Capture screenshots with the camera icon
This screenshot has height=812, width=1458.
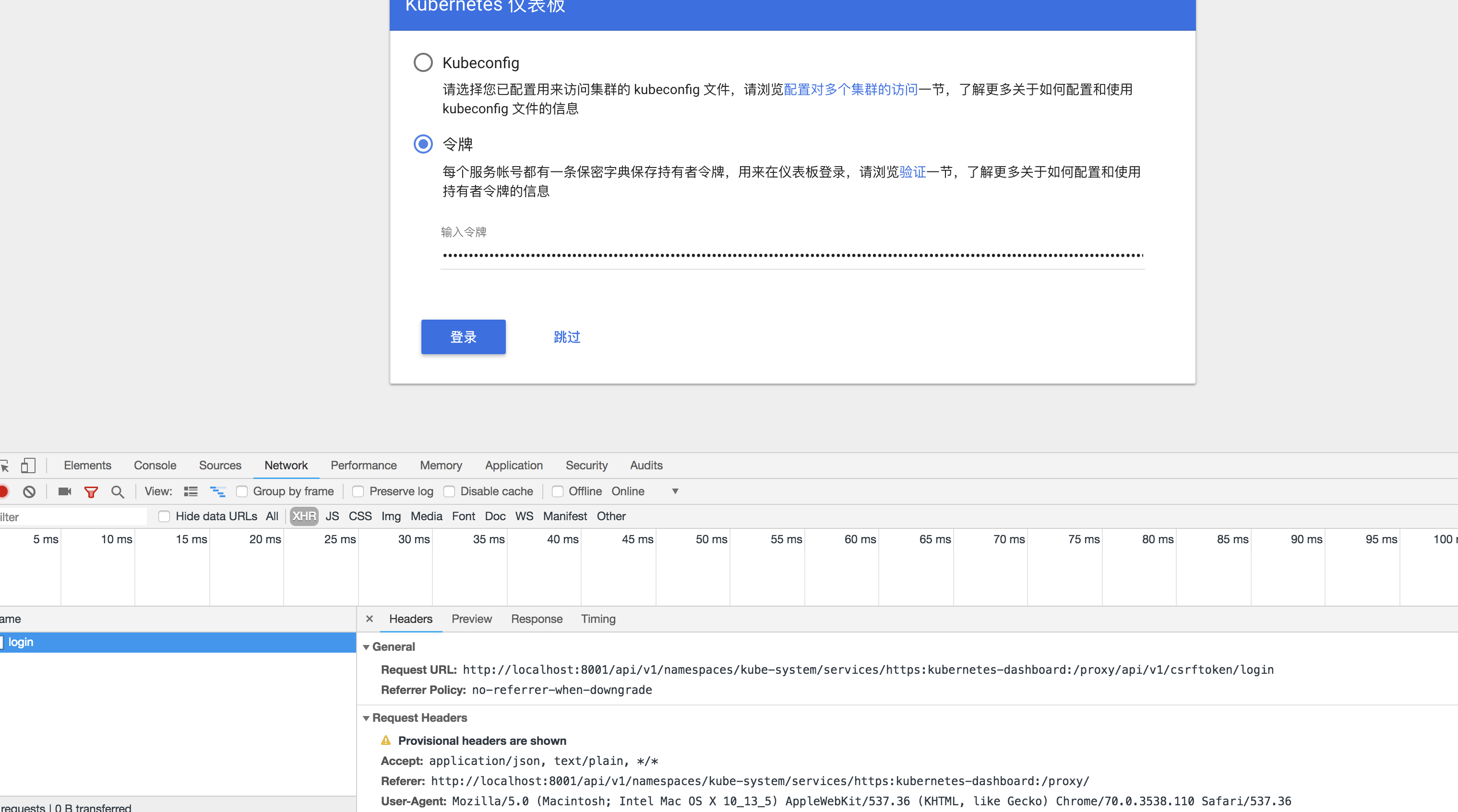64,491
